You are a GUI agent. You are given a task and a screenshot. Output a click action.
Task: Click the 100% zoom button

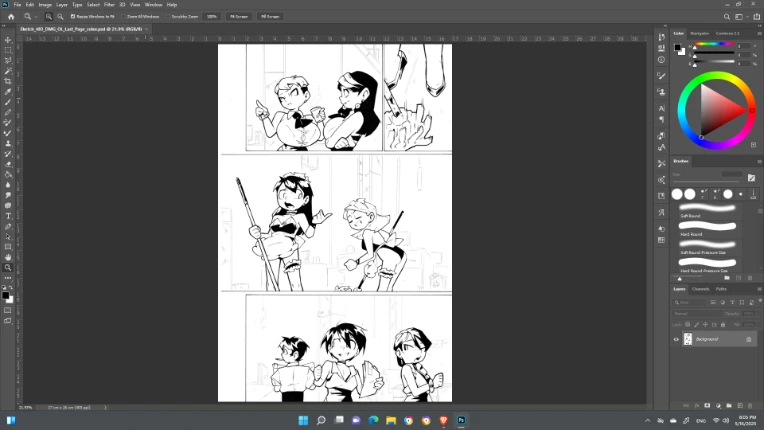tap(211, 17)
